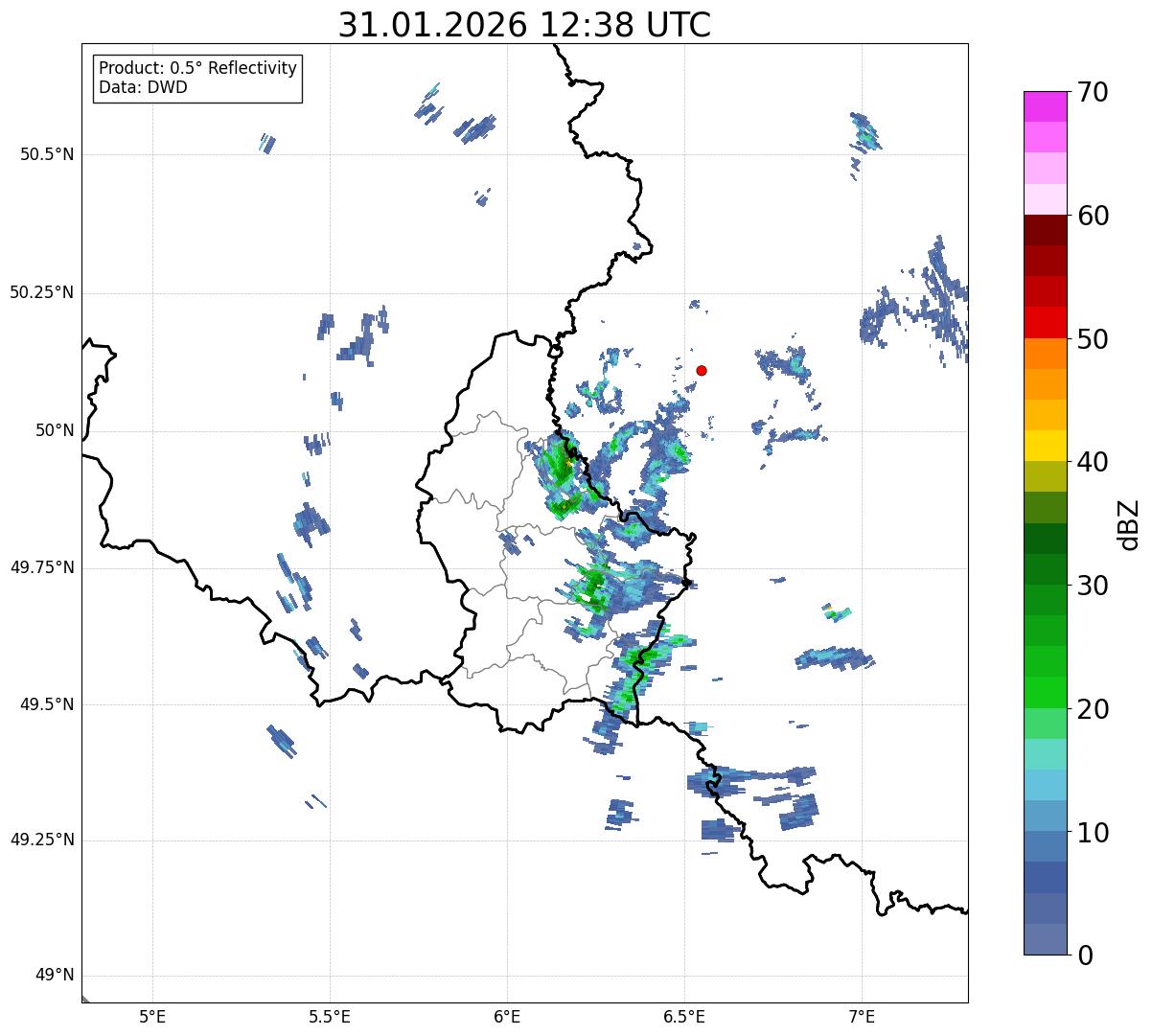Click the 60 colorbar tick label
This screenshot has width=1152, height=1036.
(x=1093, y=216)
